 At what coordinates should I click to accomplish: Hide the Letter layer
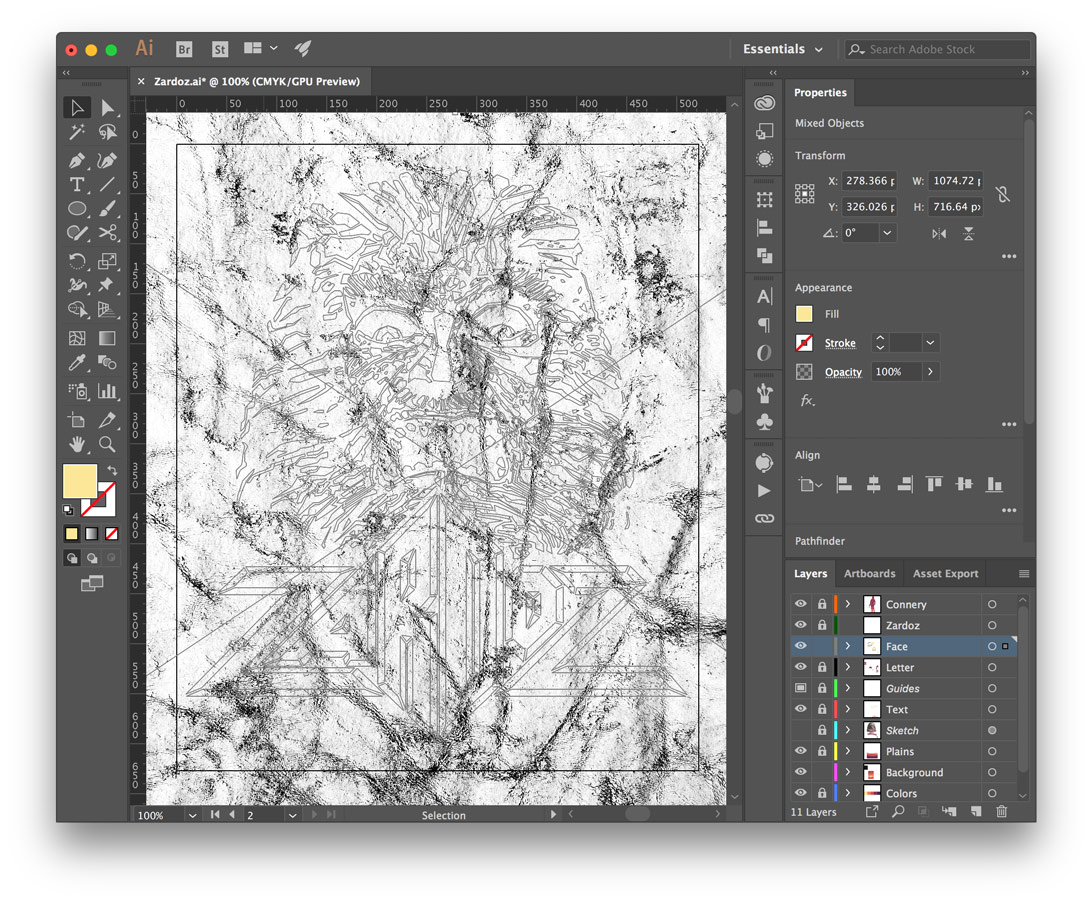pos(801,667)
